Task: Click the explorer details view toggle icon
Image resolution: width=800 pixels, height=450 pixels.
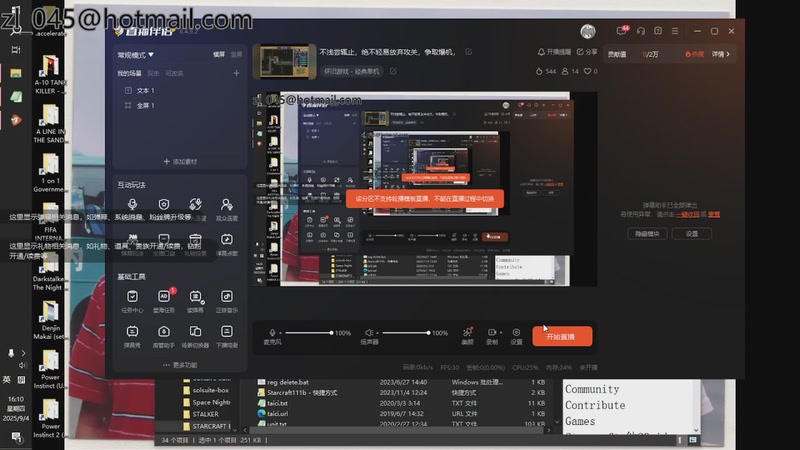Action: coord(679,440)
